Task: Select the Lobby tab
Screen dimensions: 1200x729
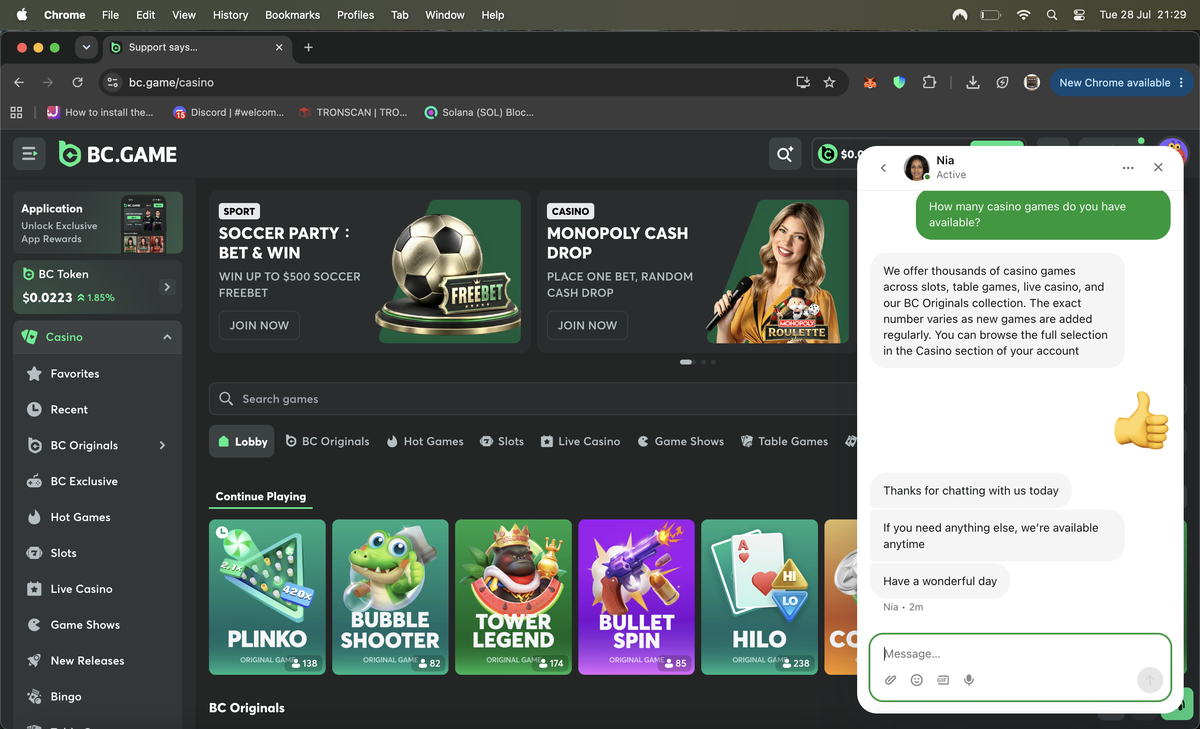Action: click(x=241, y=441)
